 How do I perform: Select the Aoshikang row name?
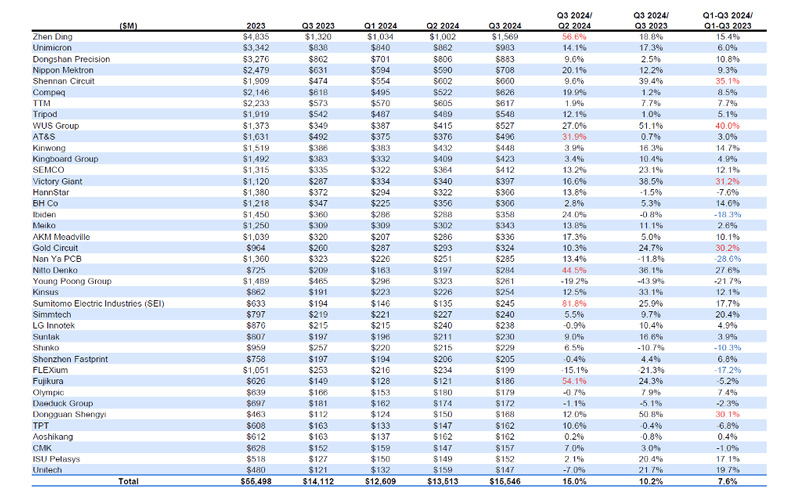click(x=53, y=437)
